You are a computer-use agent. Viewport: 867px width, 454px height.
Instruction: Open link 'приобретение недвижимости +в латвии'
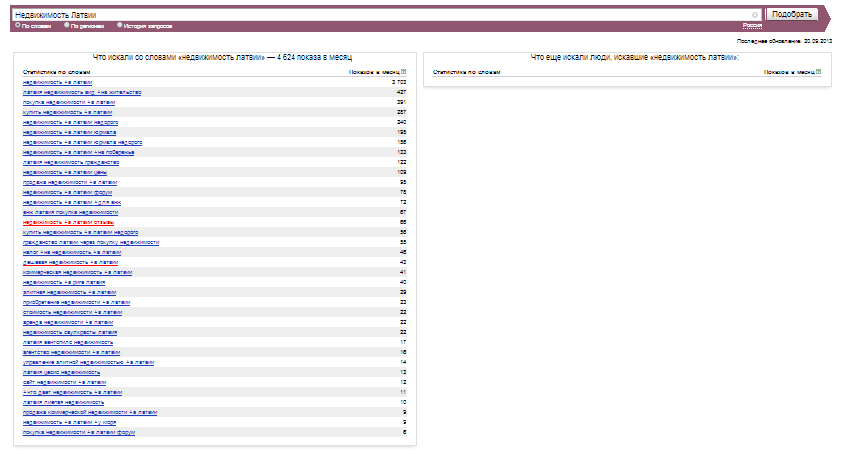point(76,302)
